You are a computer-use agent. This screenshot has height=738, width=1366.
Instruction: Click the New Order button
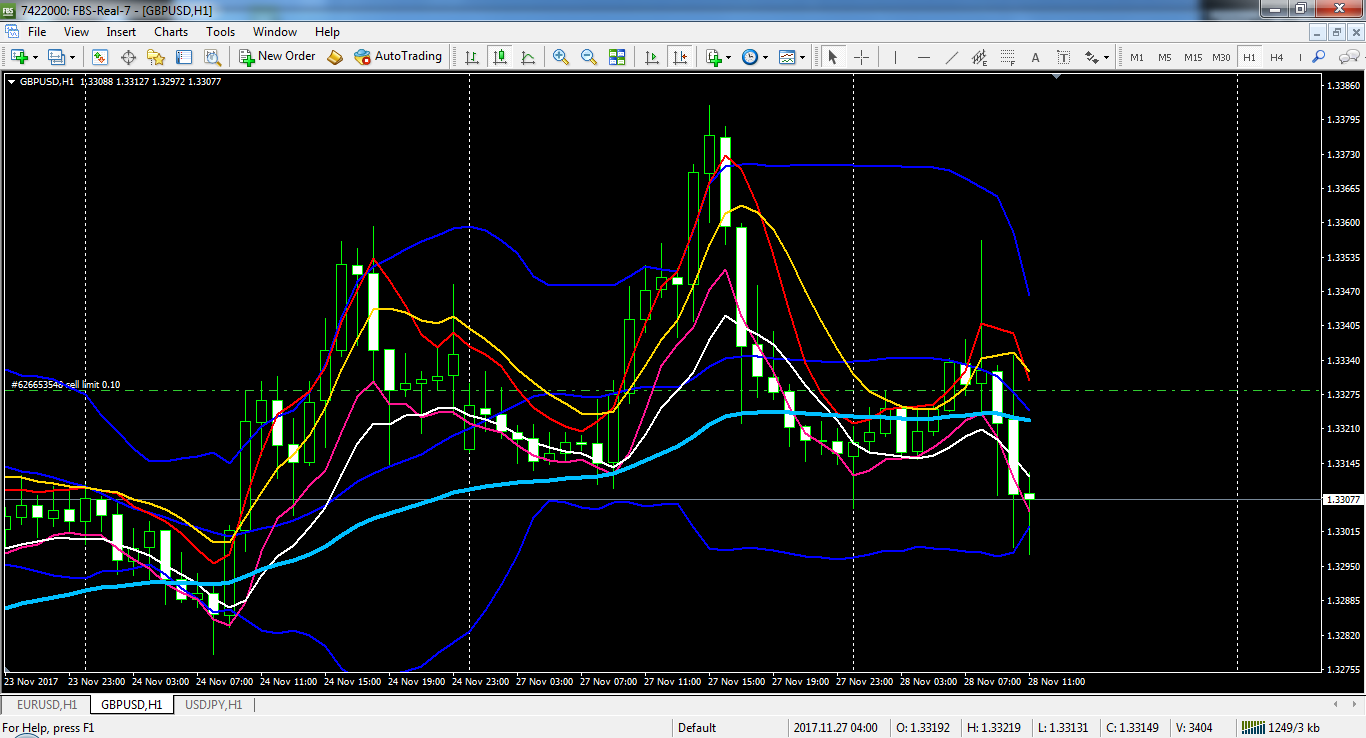pos(277,57)
